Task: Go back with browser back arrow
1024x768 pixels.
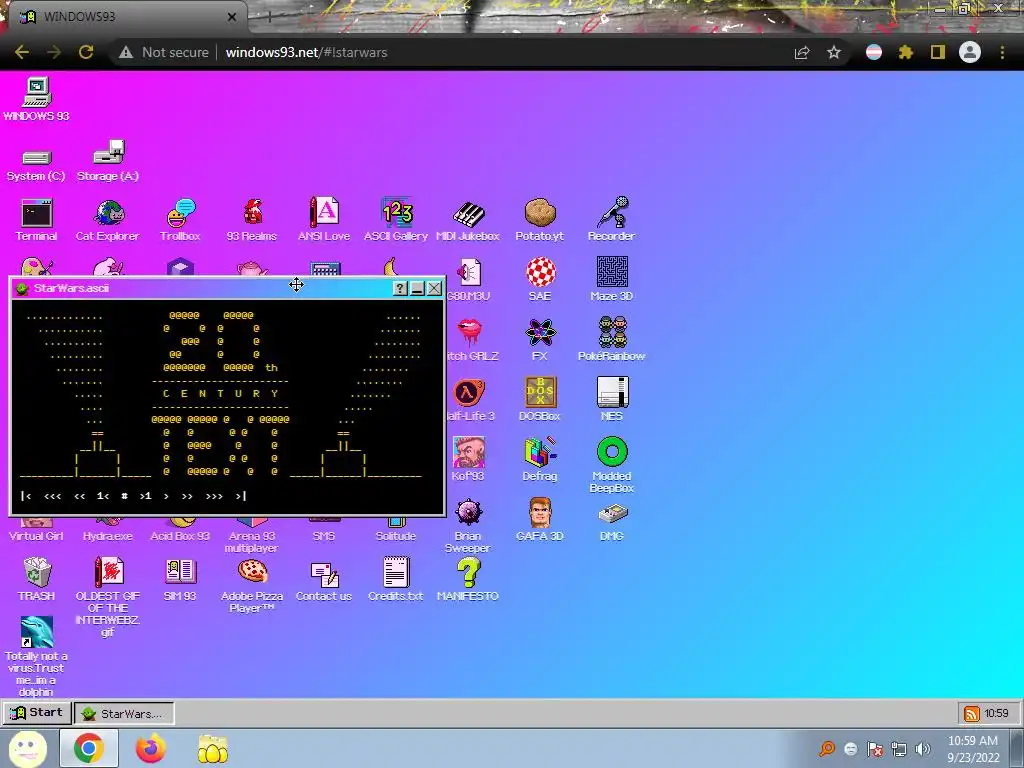Action: tap(22, 52)
